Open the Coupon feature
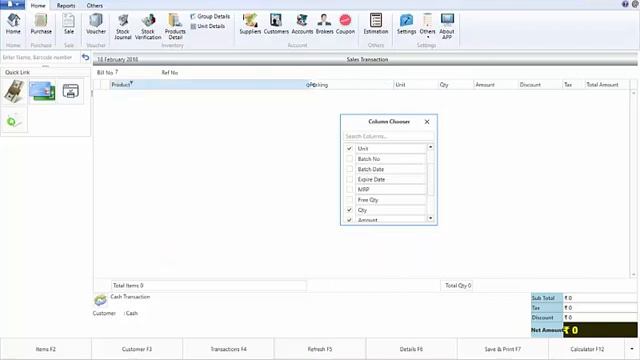Image resolution: width=640 pixels, height=360 pixels. point(345,24)
